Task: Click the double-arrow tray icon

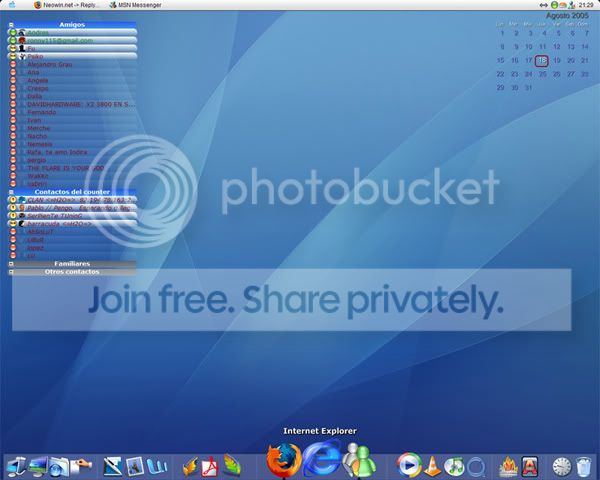Action: click(x=543, y=5)
